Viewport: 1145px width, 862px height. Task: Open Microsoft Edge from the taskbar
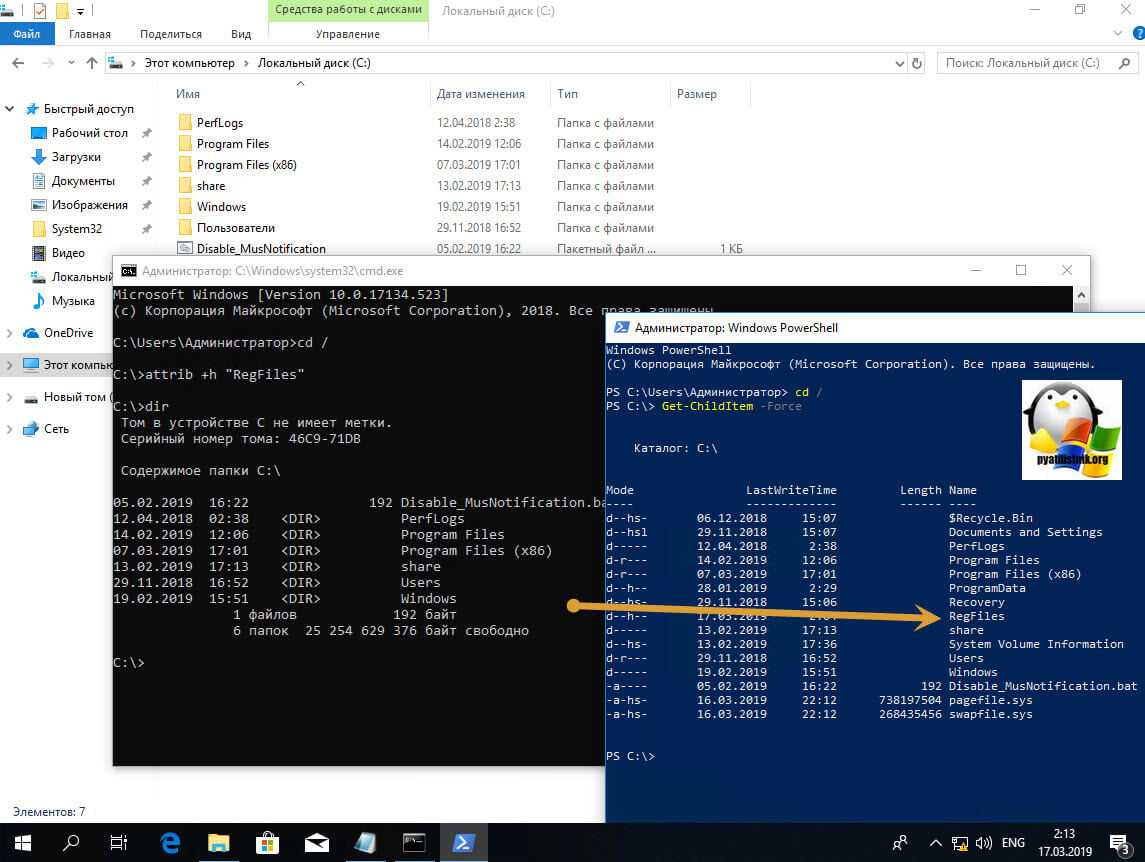click(170, 841)
